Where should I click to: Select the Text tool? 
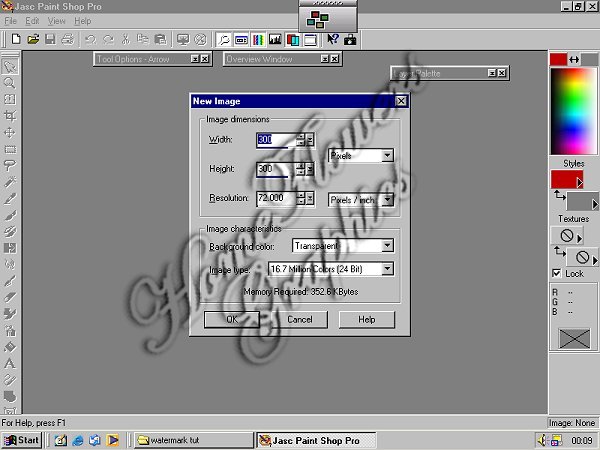pyautogui.click(x=10, y=365)
